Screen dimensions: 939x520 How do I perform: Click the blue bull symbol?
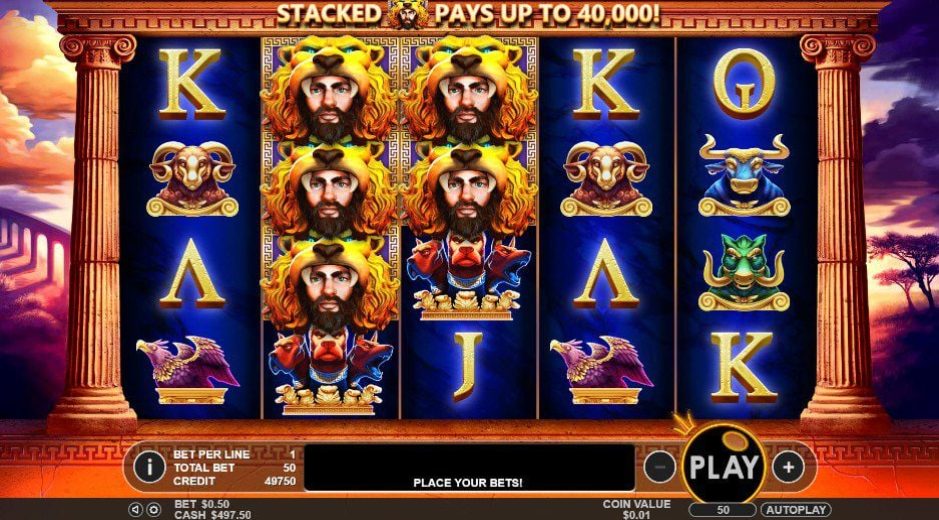click(x=744, y=175)
